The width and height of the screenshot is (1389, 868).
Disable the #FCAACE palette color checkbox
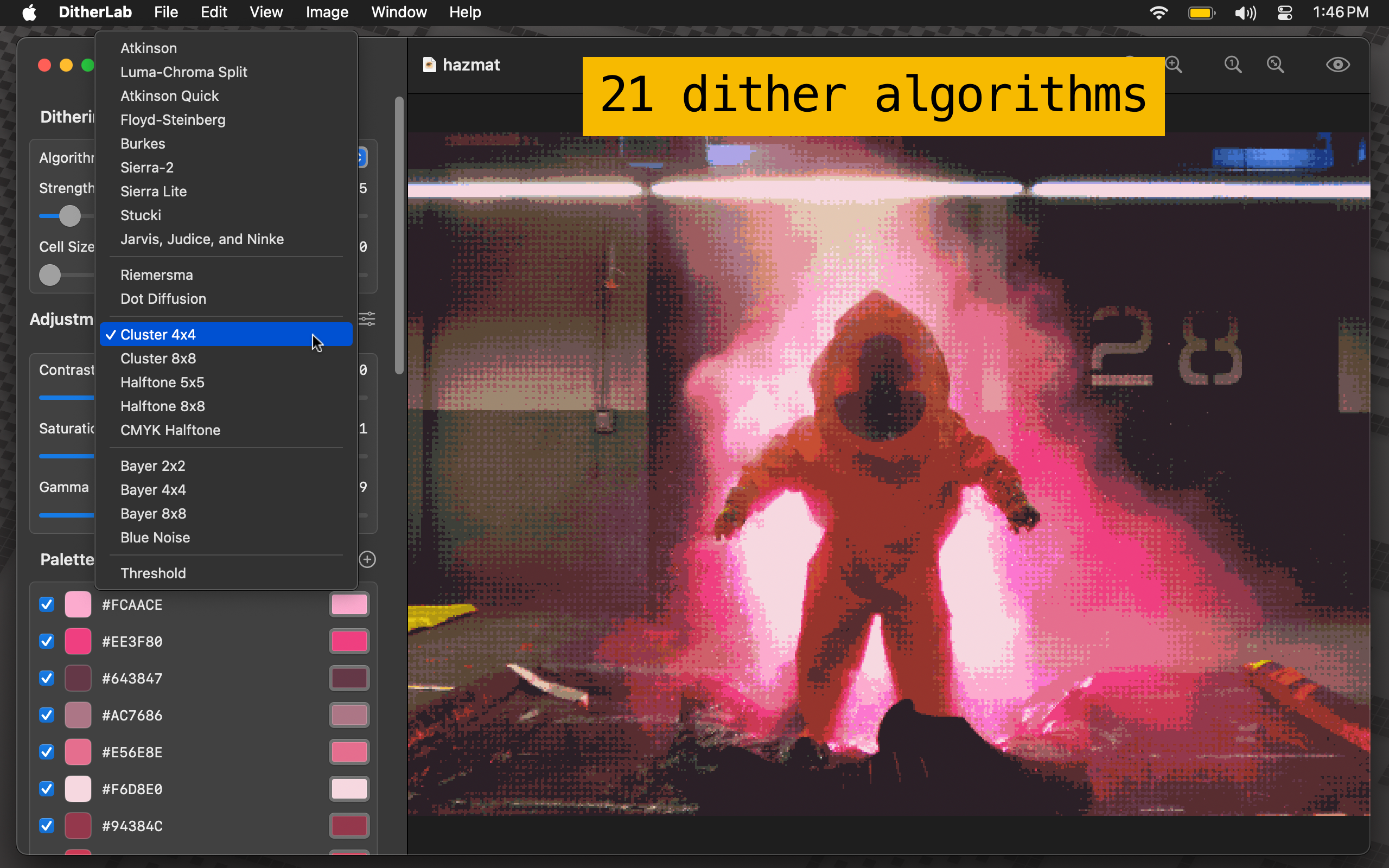(x=47, y=604)
